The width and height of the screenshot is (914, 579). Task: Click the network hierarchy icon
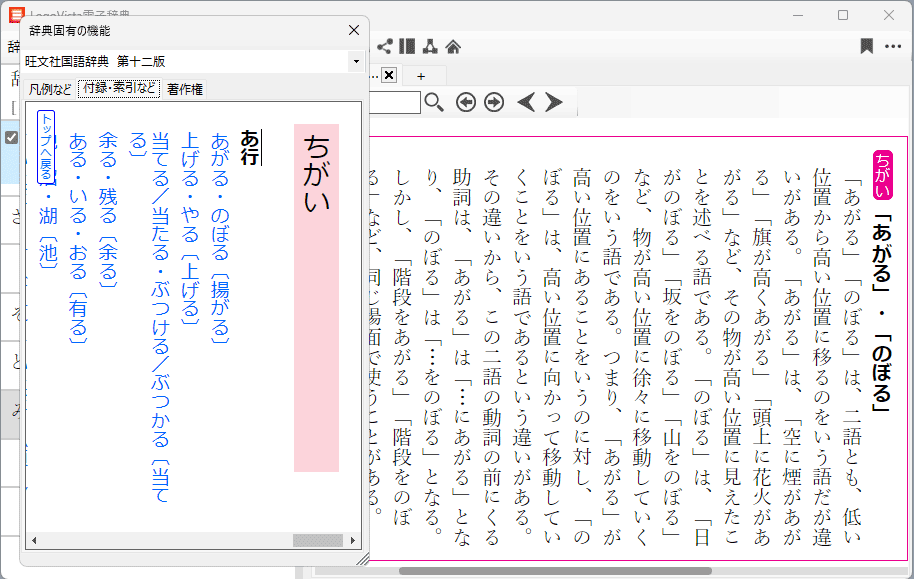point(430,46)
